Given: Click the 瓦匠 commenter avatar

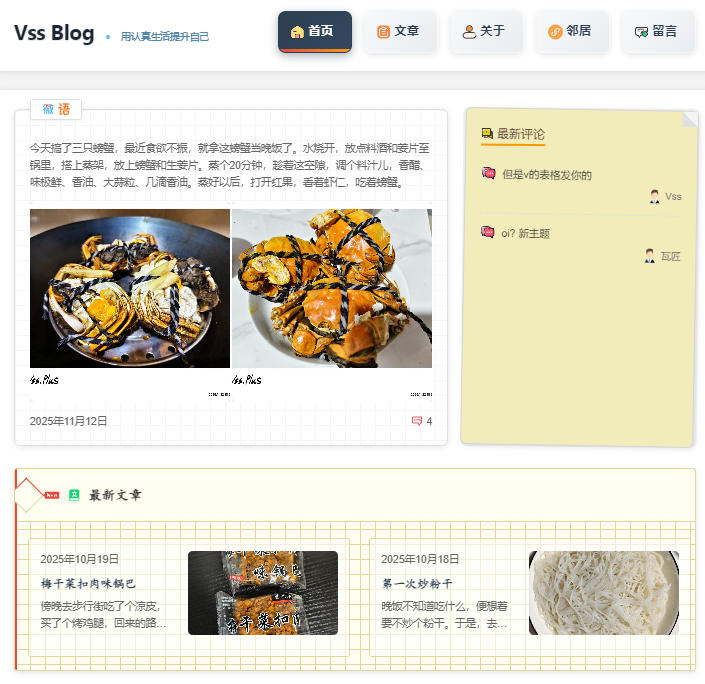Looking at the screenshot, I should [650, 256].
